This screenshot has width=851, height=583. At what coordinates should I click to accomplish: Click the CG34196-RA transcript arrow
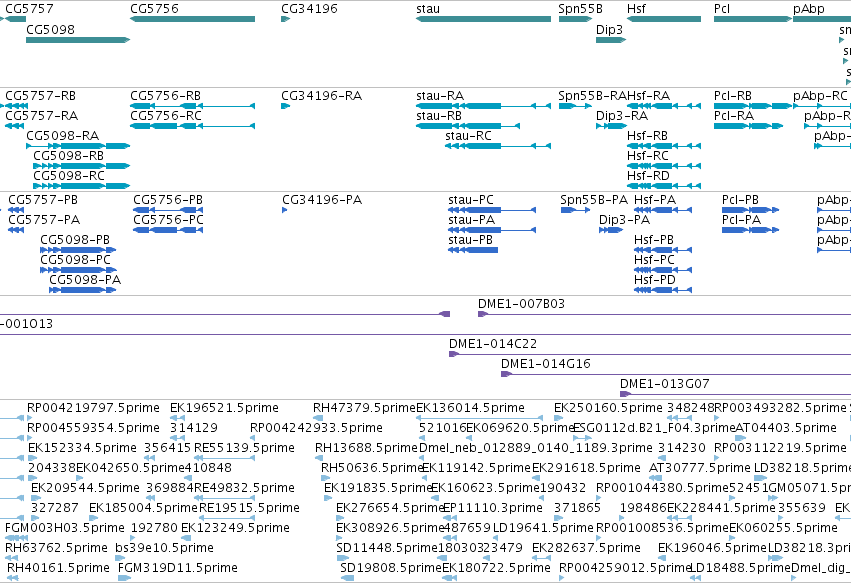click(285, 106)
